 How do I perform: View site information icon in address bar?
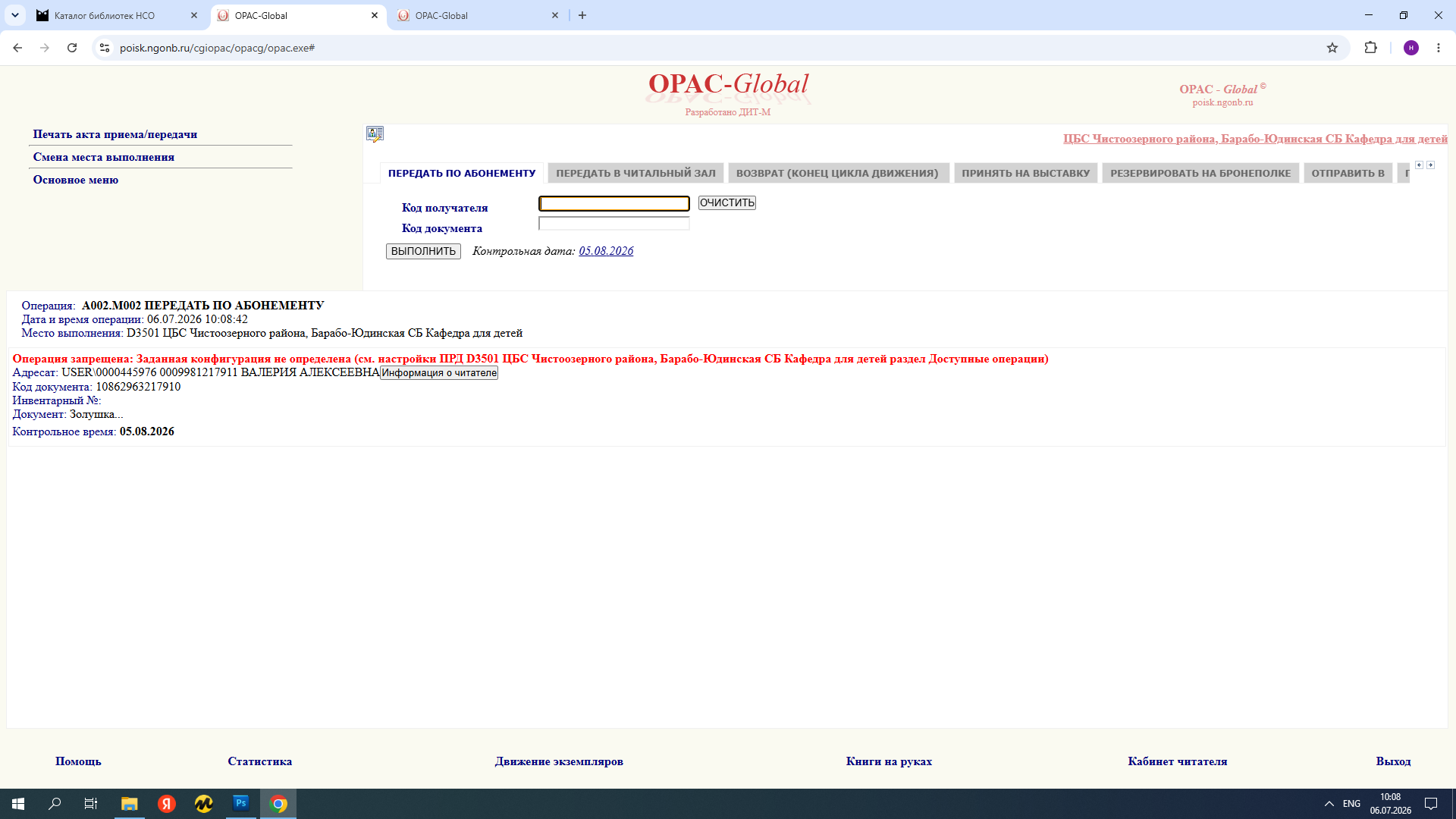click(x=105, y=48)
